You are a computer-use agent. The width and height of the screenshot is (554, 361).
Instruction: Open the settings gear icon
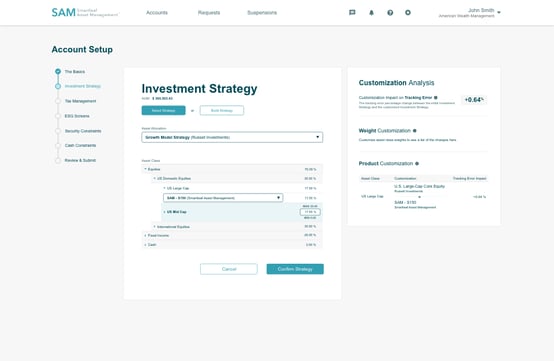tap(408, 12)
